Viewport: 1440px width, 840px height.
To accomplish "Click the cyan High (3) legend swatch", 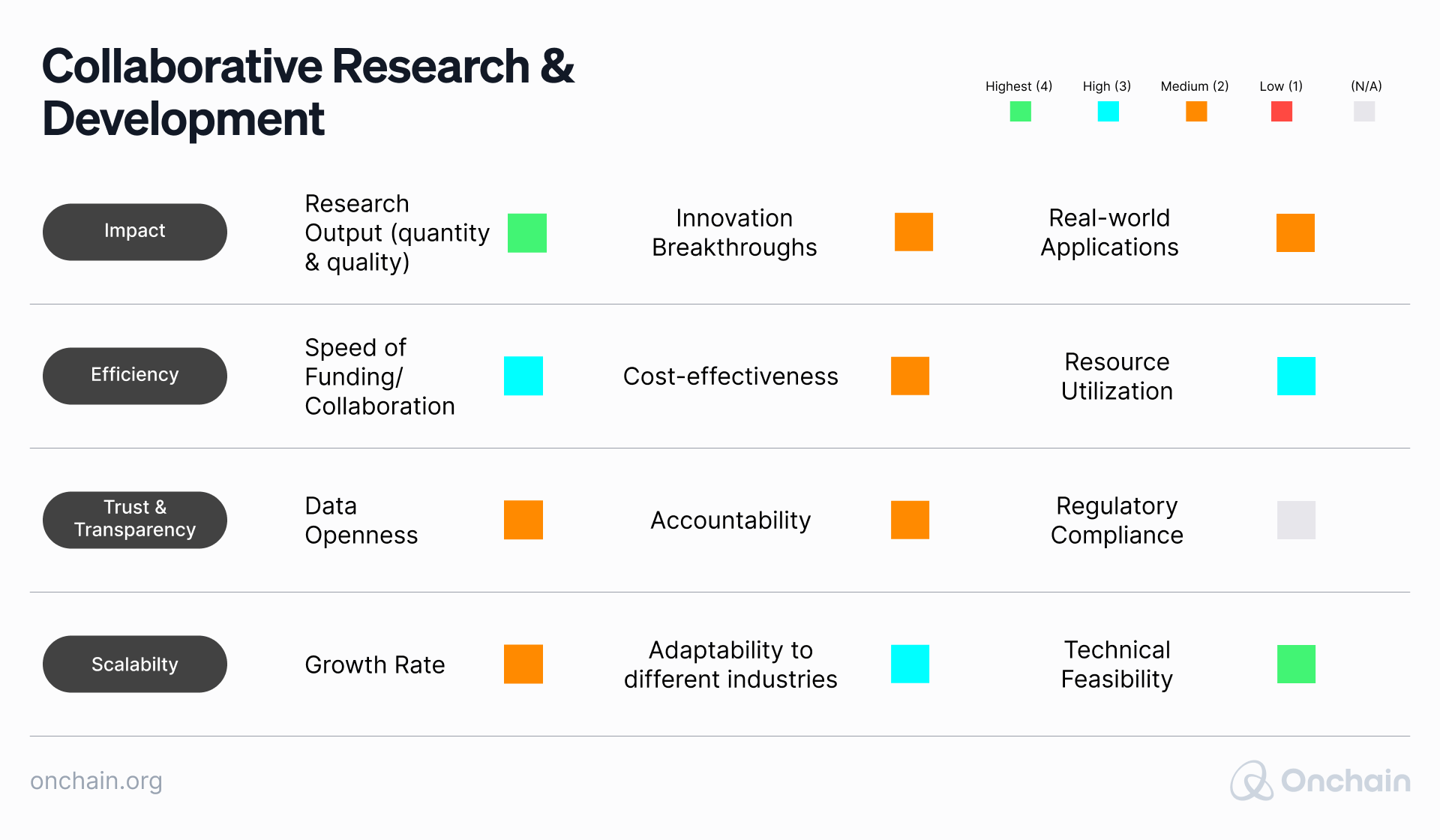I will [x=1108, y=112].
